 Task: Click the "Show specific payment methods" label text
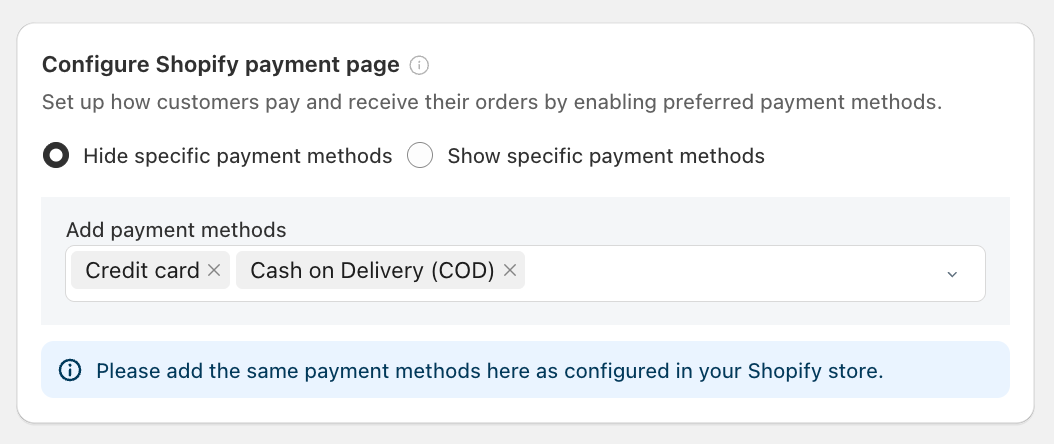point(606,156)
